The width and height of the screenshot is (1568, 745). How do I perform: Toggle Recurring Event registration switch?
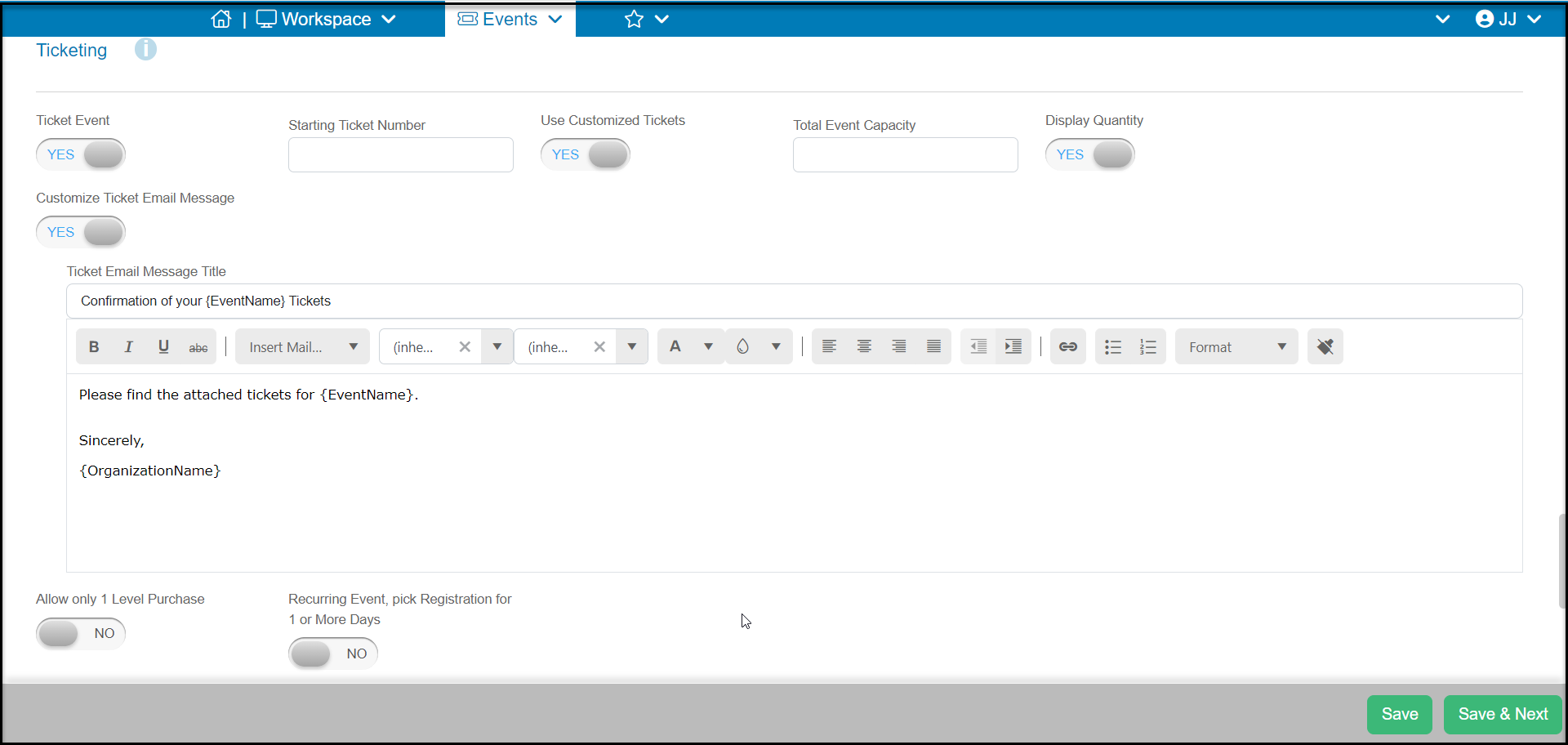(x=333, y=654)
